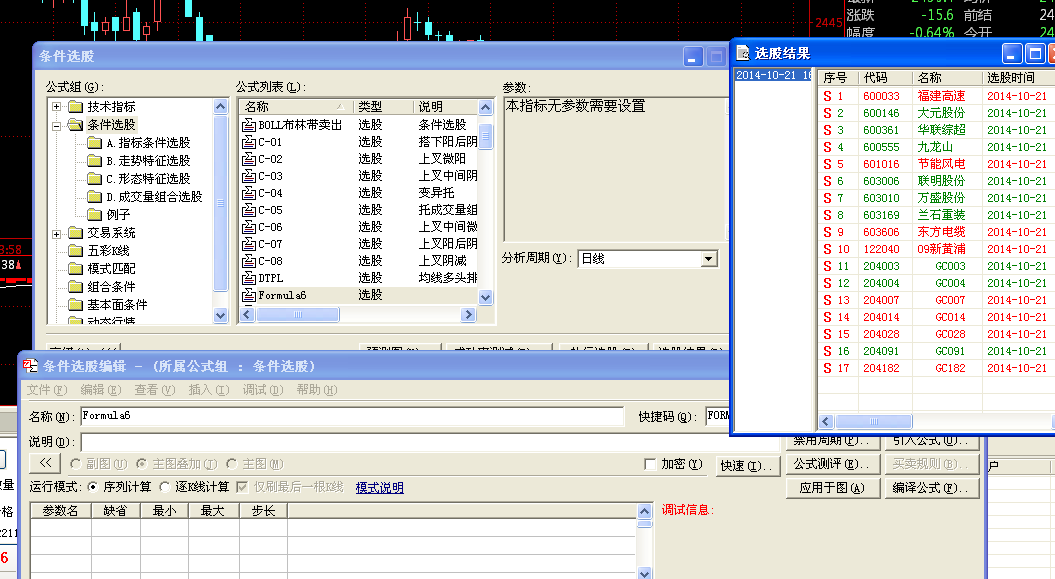The height and width of the screenshot is (579, 1055).
Task: Click formula list horizontal scrollbar thumb
Action: [297, 314]
